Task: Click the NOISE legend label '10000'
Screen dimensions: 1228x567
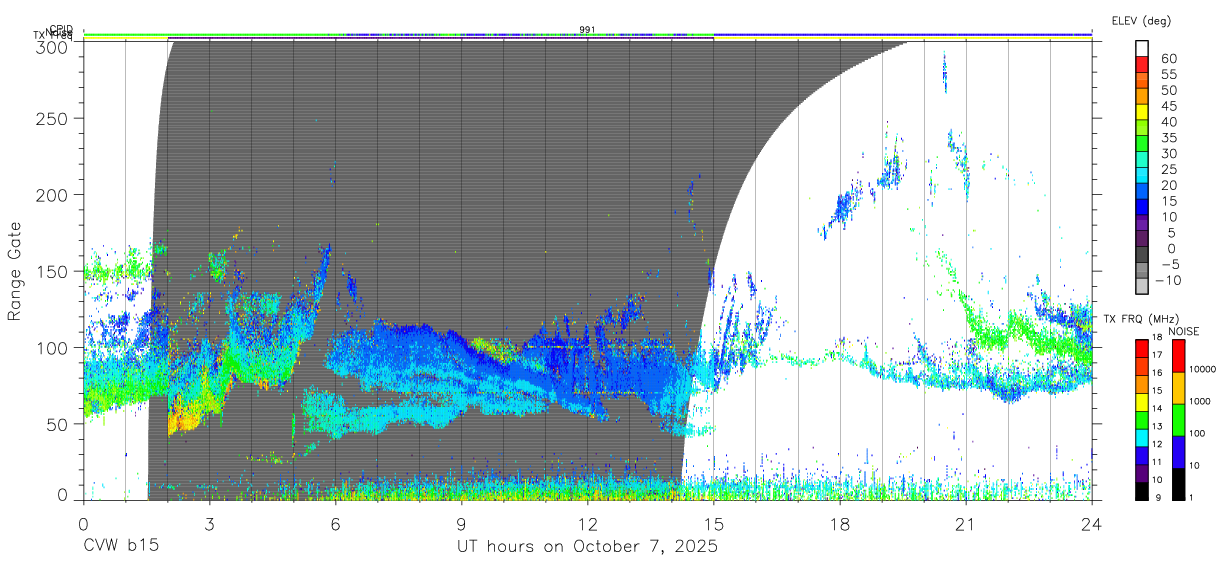Action: point(1201,369)
